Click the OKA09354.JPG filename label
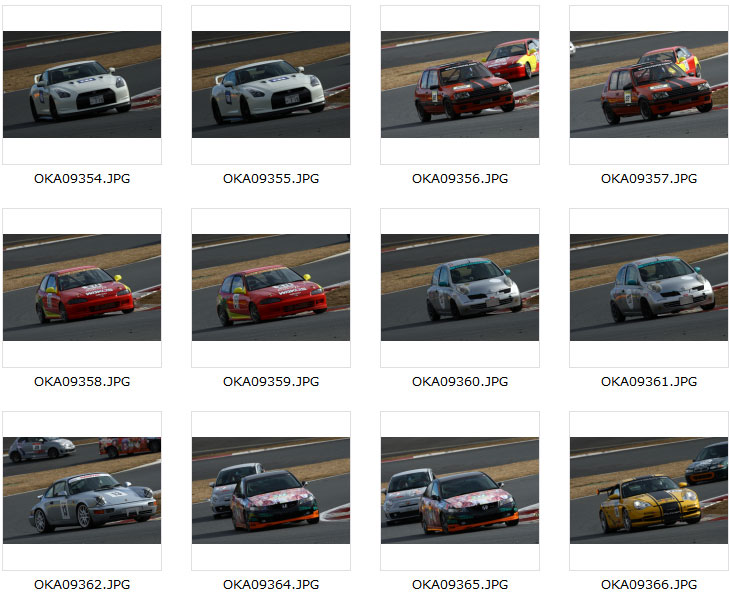The height and width of the screenshot is (610, 730). click(x=82, y=178)
